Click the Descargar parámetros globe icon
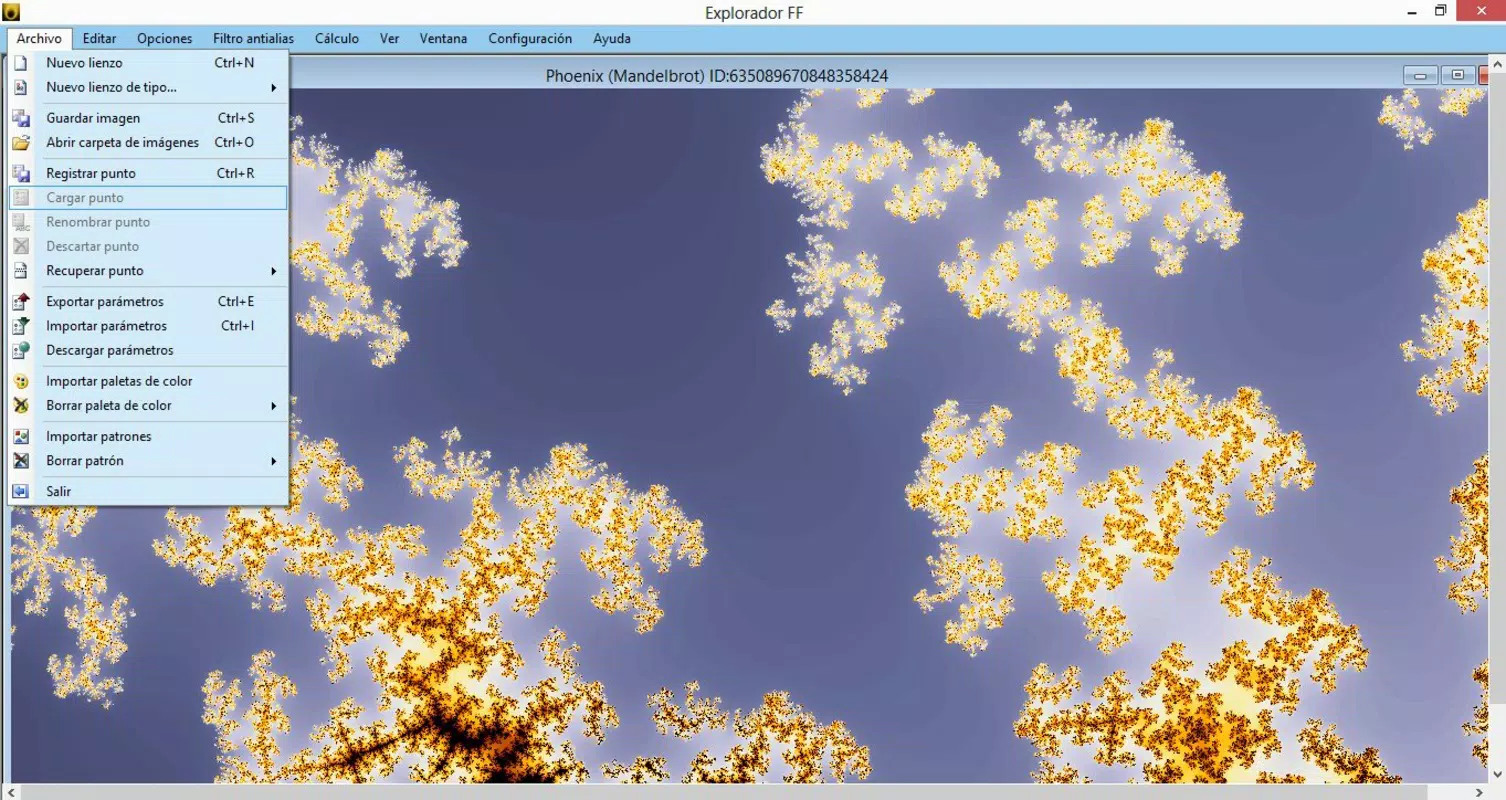 point(21,350)
